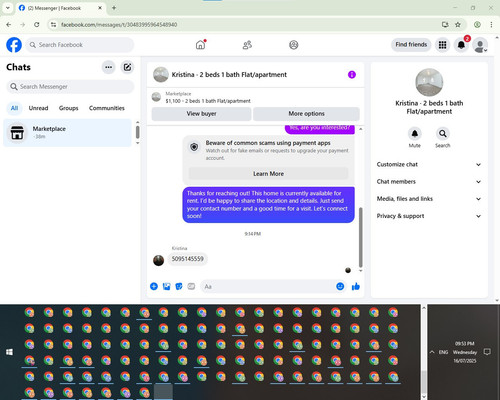Screen dimensions: 500x400
Task: Open the Friends icon in top navigation
Action: click(x=247, y=45)
